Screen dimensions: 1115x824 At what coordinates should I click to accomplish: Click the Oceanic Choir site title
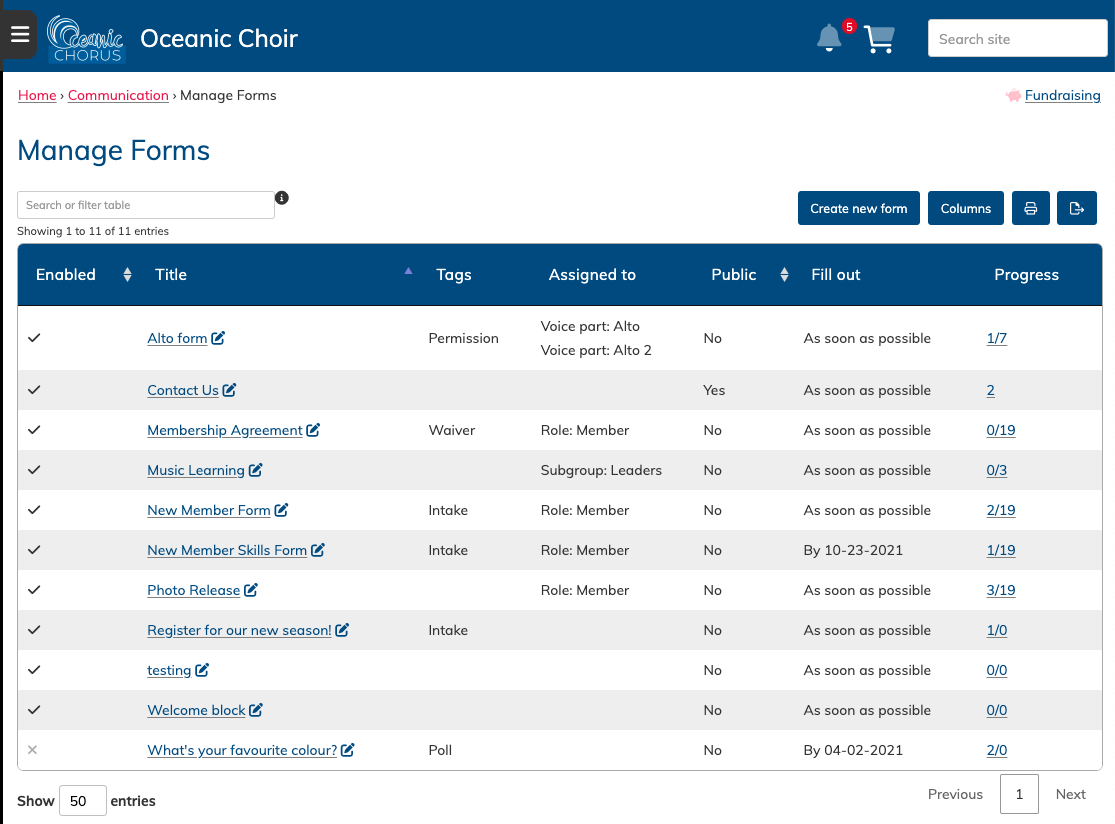(219, 38)
